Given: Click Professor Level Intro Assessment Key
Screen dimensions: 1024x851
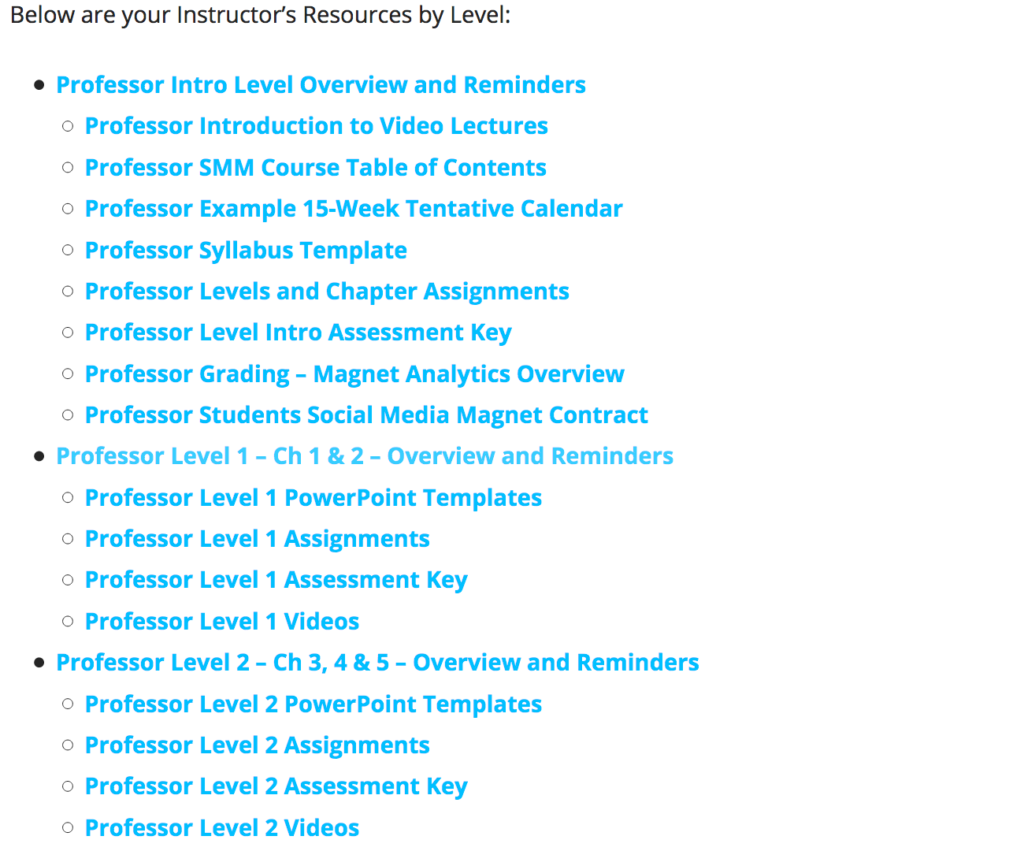Looking at the screenshot, I should tap(298, 333).
